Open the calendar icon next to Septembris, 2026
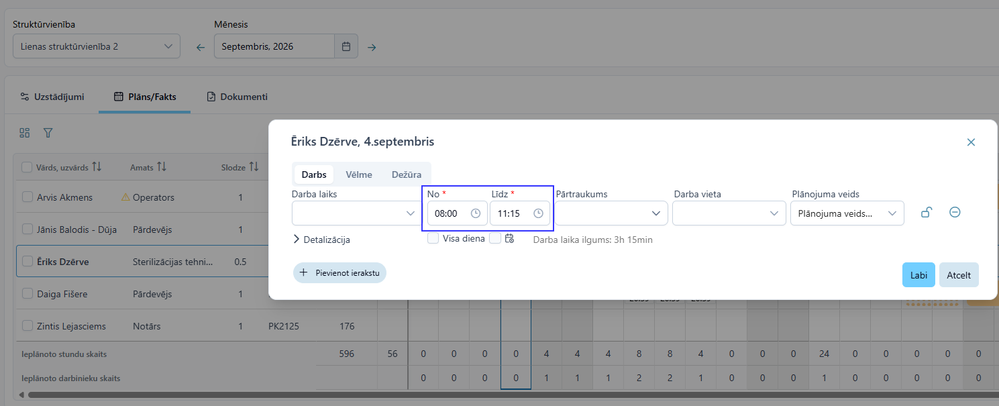Viewport: 999px width, 406px height. tap(346, 47)
